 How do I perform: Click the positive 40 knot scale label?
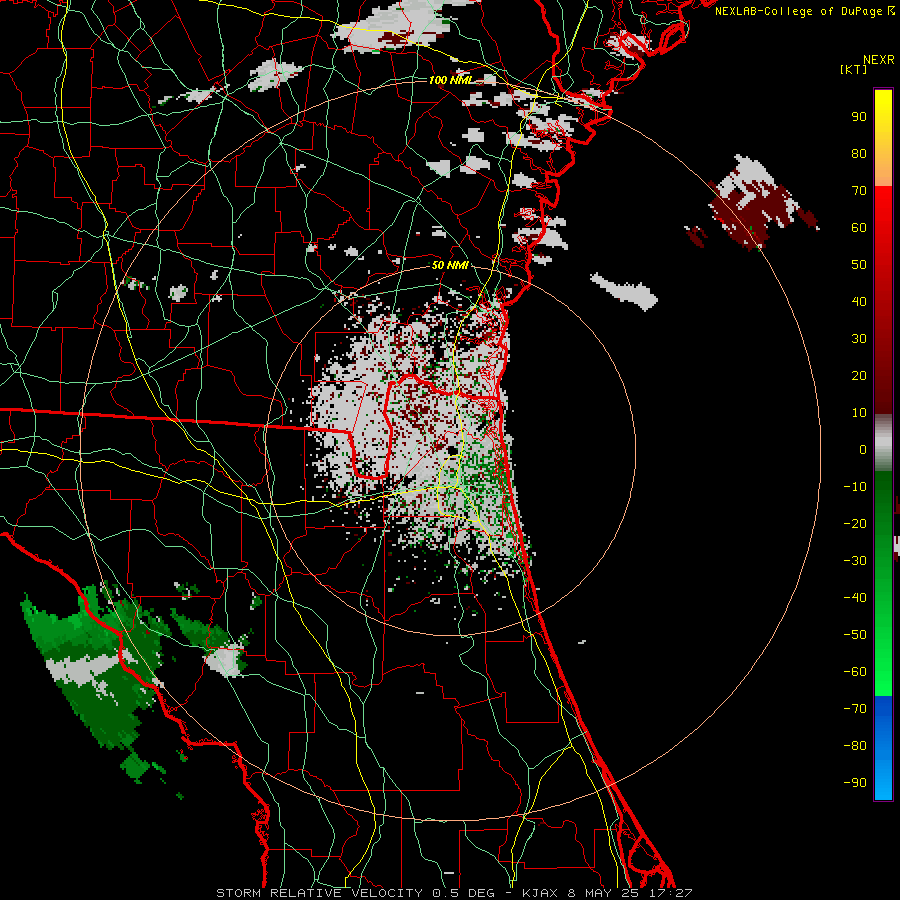(x=859, y=301)
